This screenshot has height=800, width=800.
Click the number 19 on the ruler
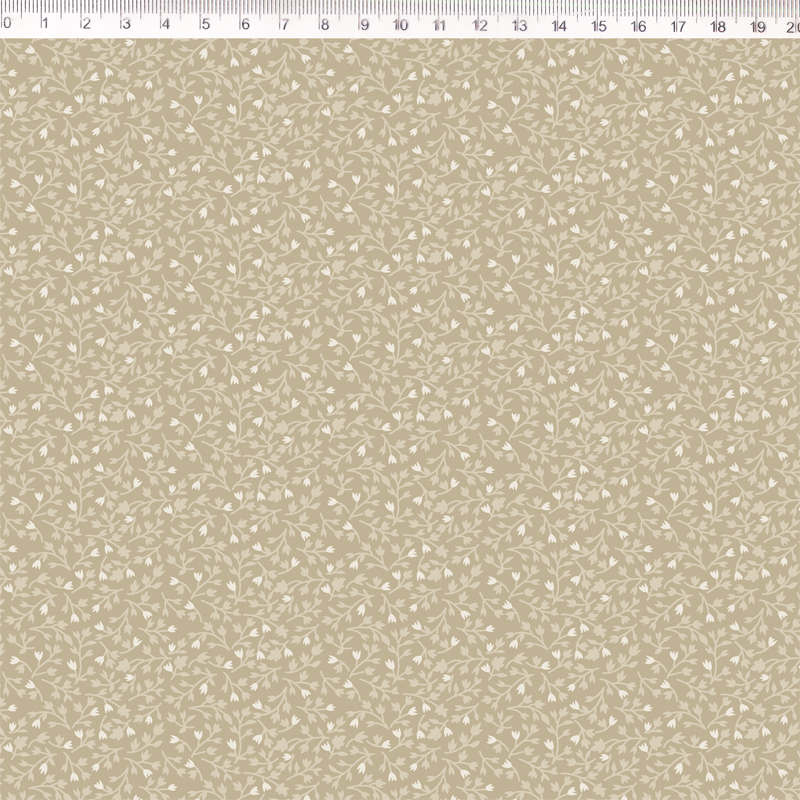(x=757, y=25)
